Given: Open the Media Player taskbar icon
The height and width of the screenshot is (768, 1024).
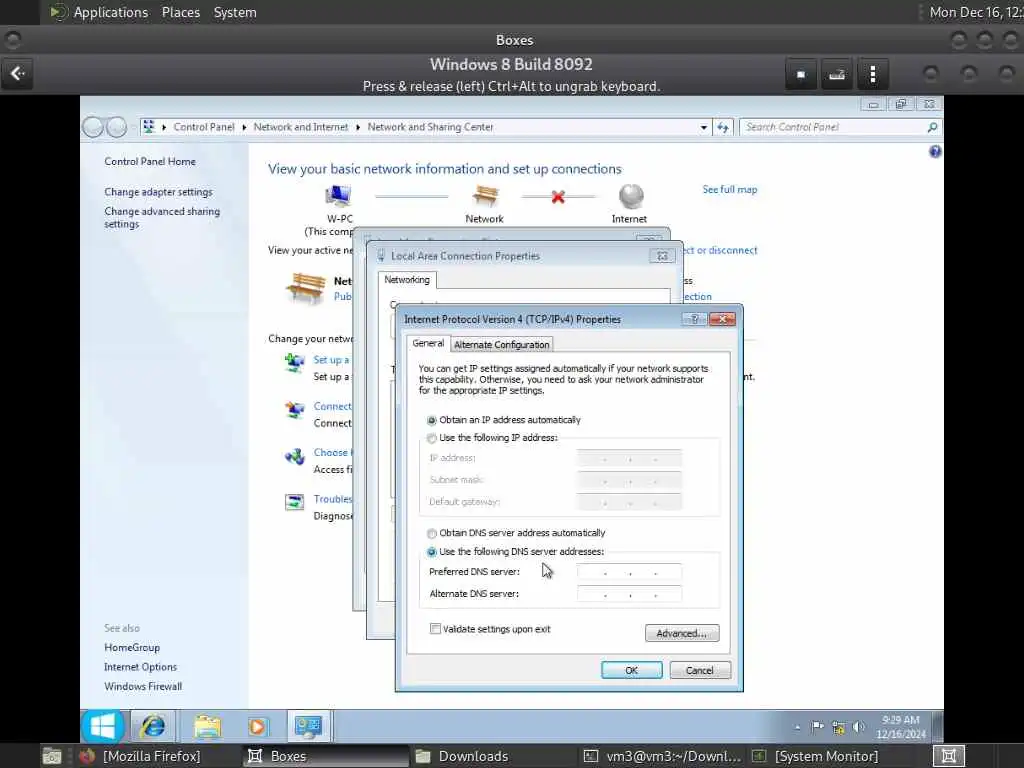Looking at the screenshot, I should click(x=257, y=727).
